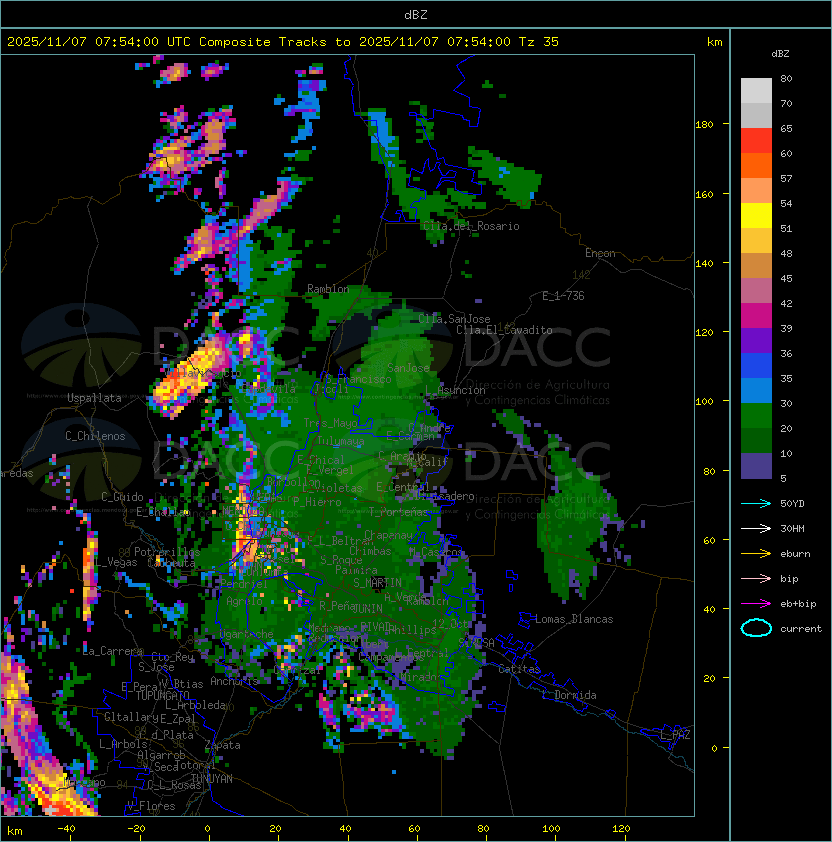
Task: Click the dBZ legend heading
Action: 780,54
